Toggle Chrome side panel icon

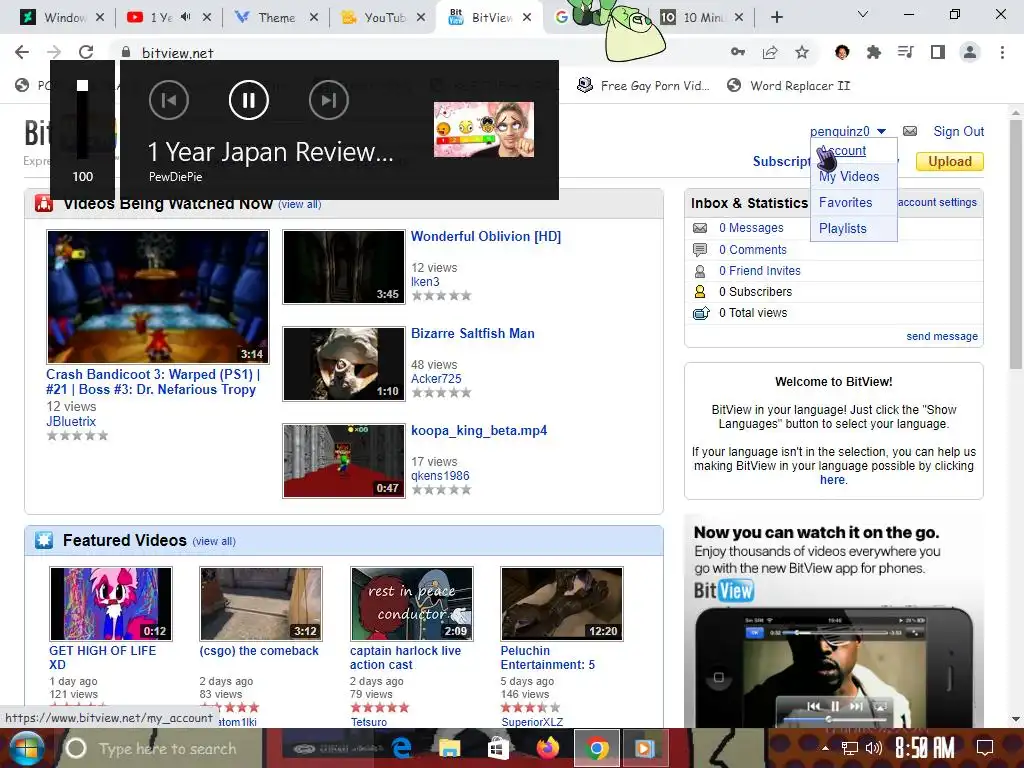[x=938, y=52]
